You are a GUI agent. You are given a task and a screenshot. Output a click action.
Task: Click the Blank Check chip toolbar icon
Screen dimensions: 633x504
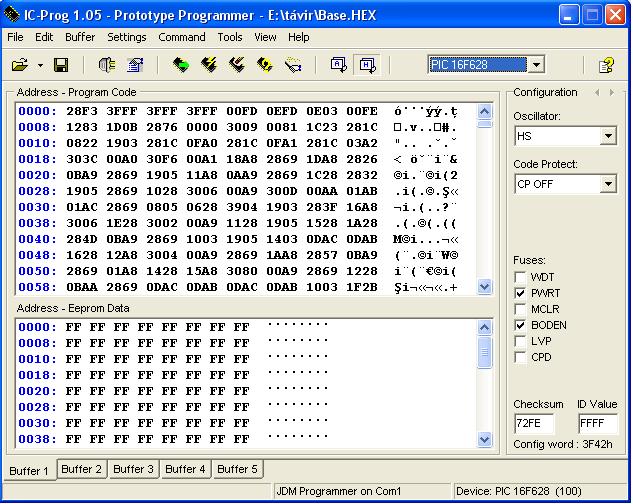(x=293, y=65)
